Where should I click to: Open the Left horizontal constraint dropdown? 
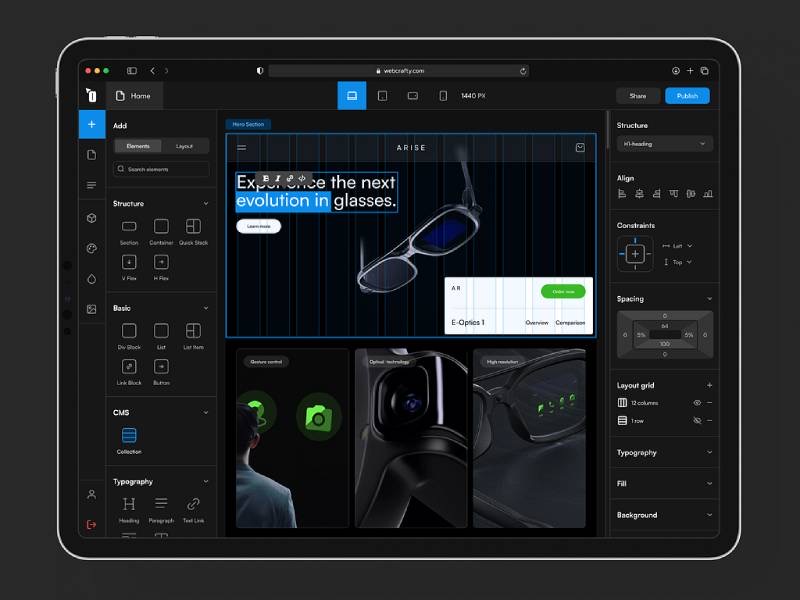678,246
